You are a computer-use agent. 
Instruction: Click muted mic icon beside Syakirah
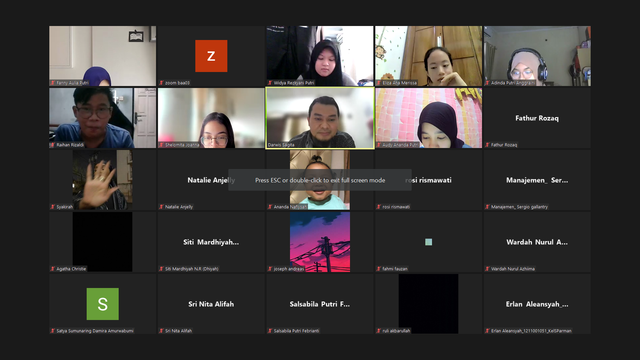[53, 207]
